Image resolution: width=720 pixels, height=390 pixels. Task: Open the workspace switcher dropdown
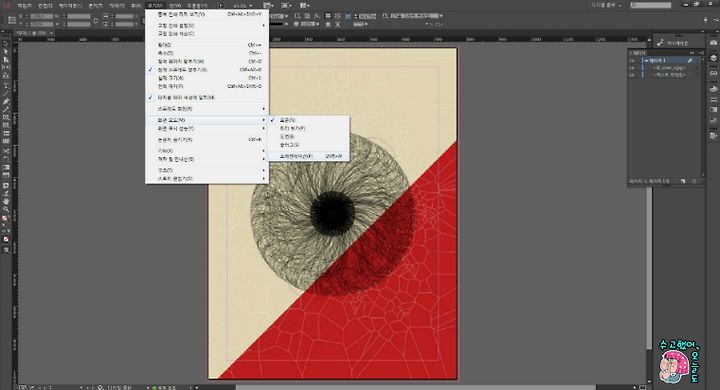coord(607,5)
